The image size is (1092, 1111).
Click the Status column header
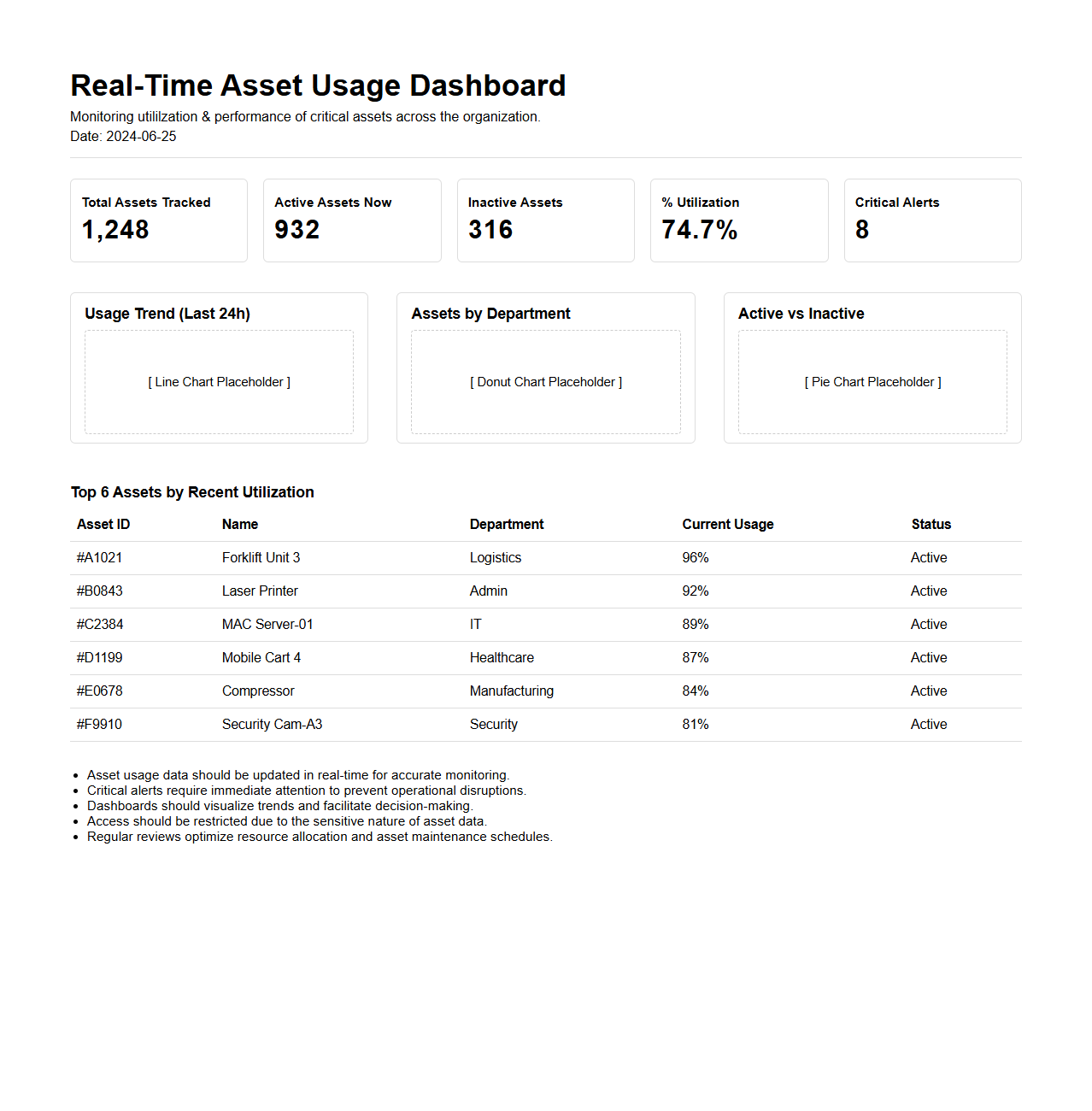931,525
